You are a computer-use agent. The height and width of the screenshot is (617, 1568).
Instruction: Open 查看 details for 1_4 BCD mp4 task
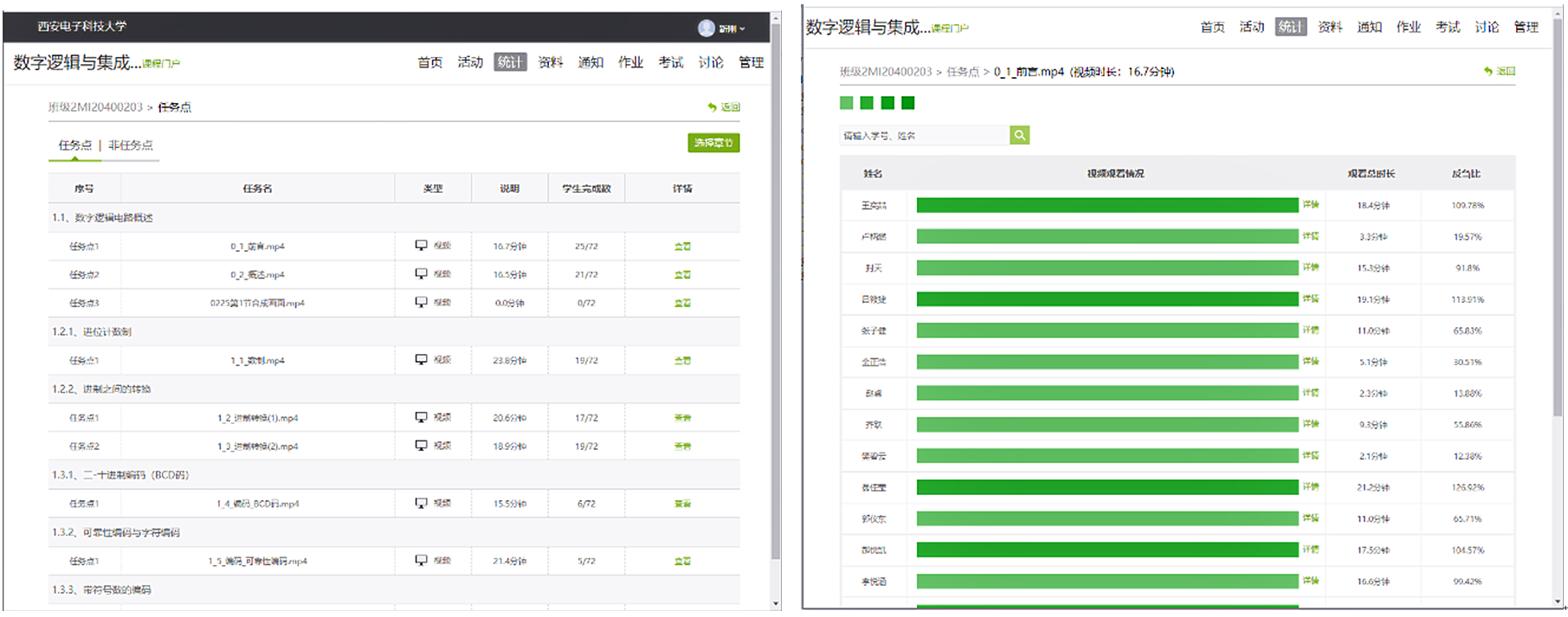pyautogui.click(x=682, y=504)
